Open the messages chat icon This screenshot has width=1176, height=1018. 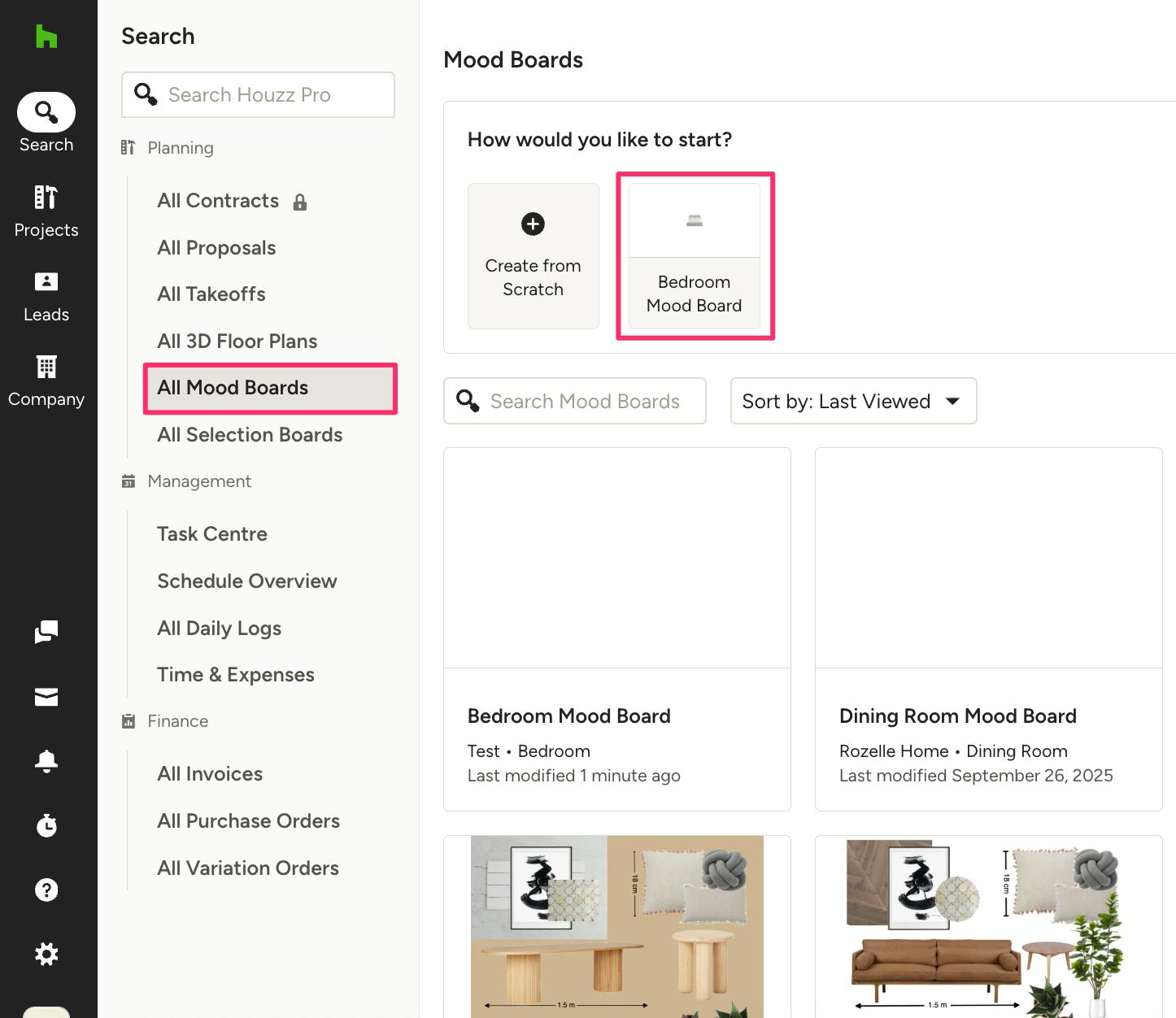46,632
